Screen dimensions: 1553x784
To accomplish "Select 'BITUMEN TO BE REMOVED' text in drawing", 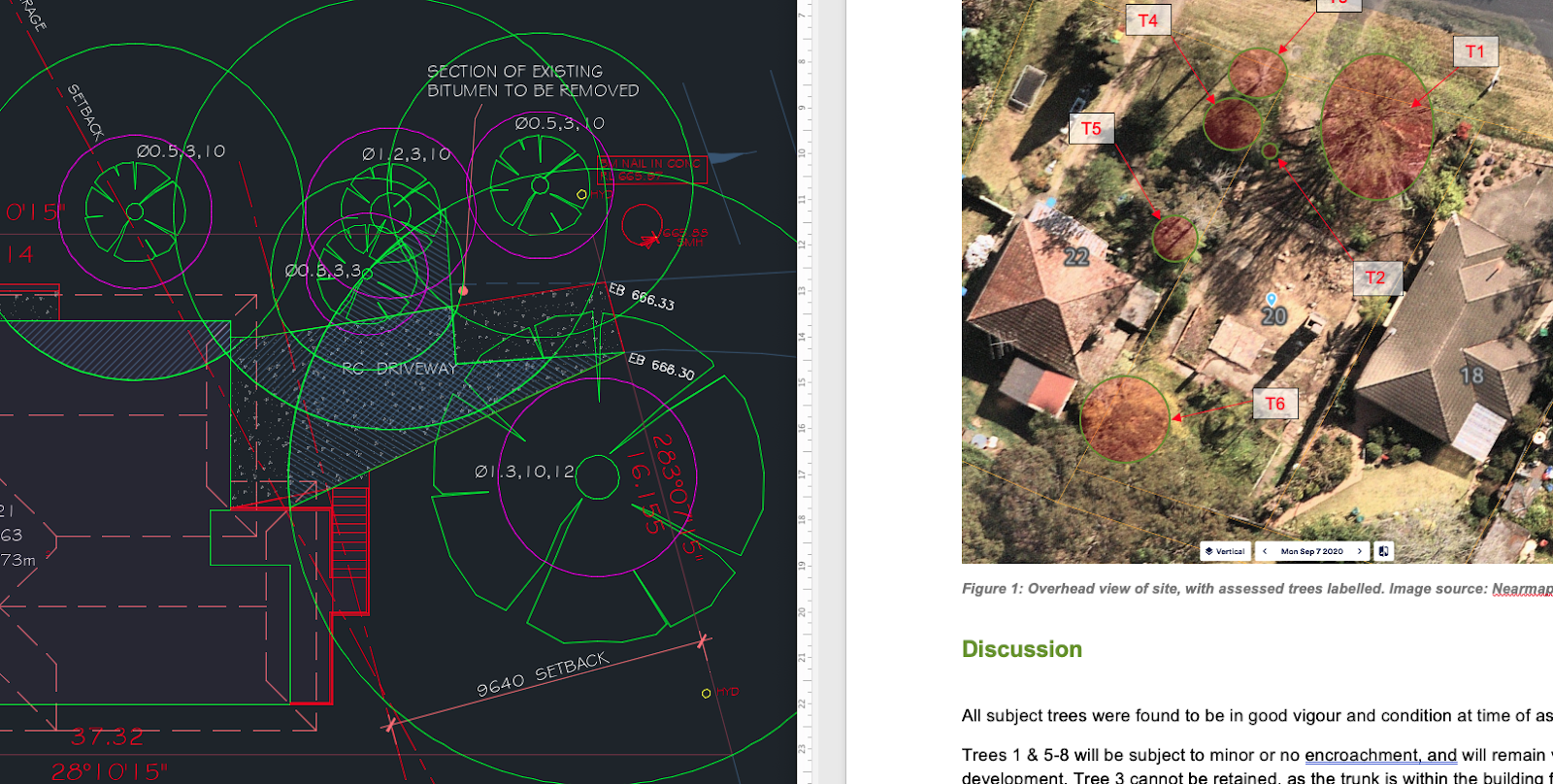I will [x=534, y=91].
